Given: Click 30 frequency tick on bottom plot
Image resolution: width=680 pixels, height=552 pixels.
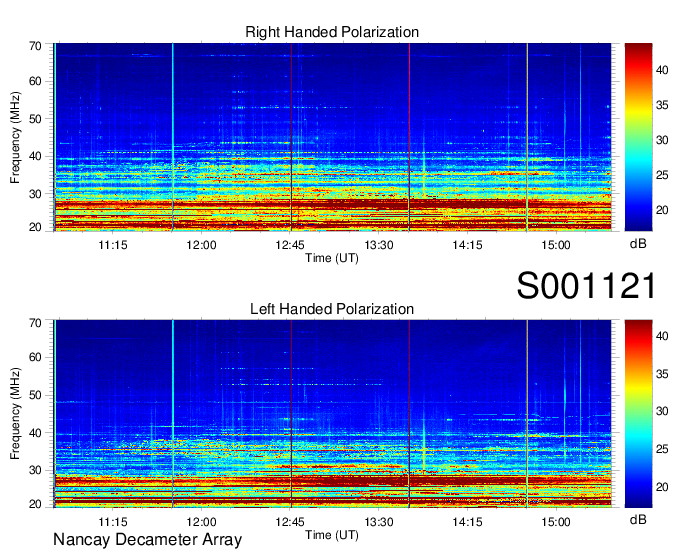Looking at the screenshot, I should coord(35,470).
